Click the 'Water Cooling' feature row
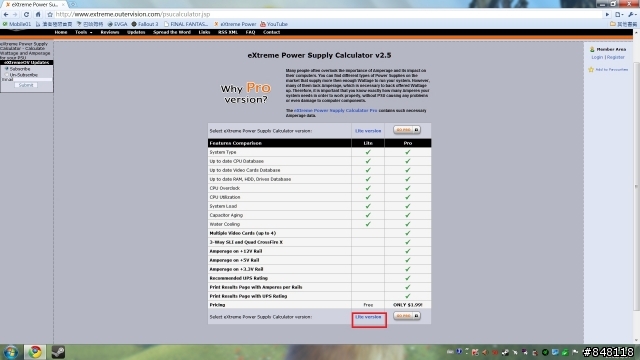This screenshot has height=360, width=640. click(x=319, y=224)
